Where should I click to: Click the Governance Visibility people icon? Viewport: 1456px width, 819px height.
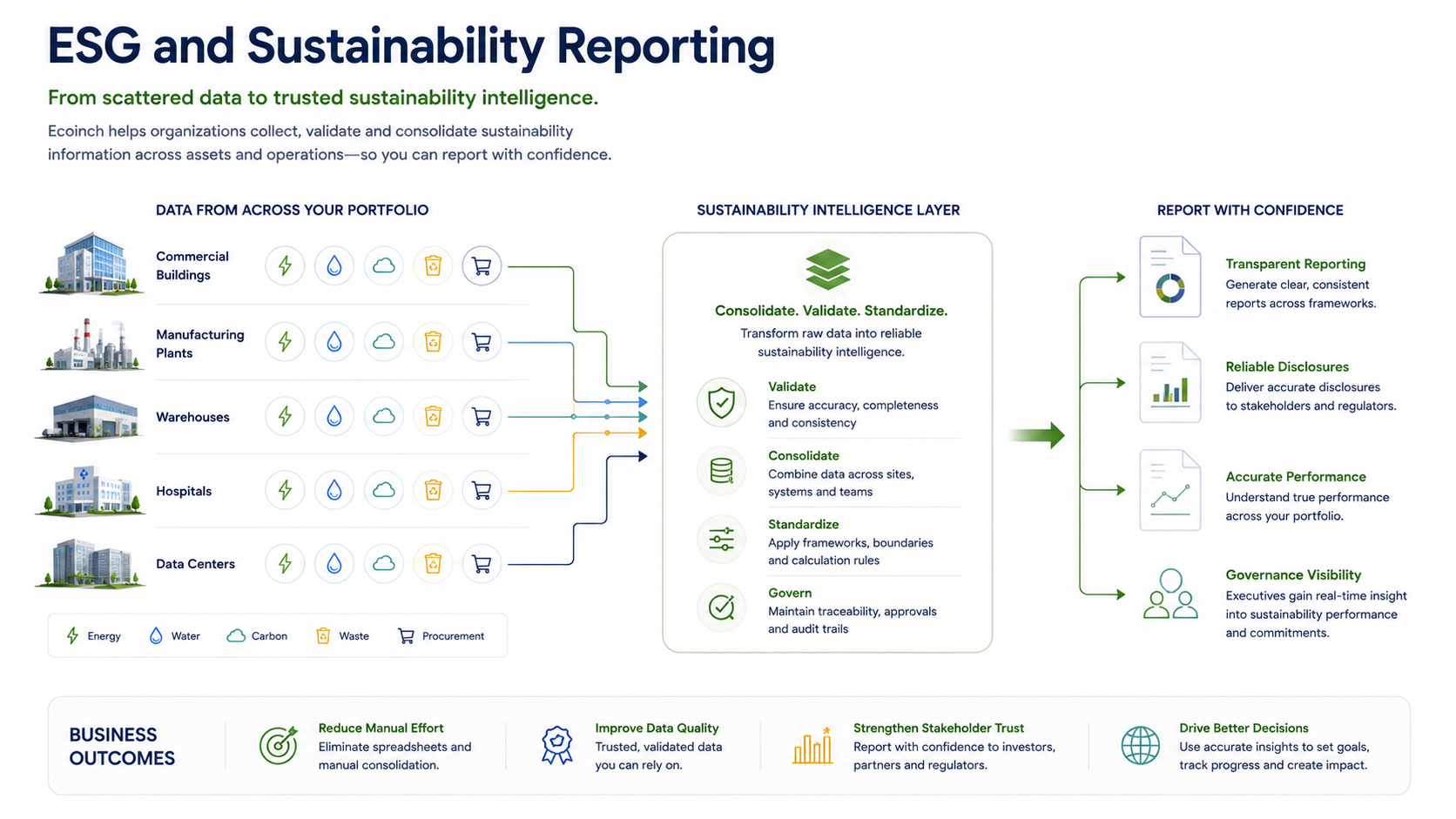click(1170, 594)
